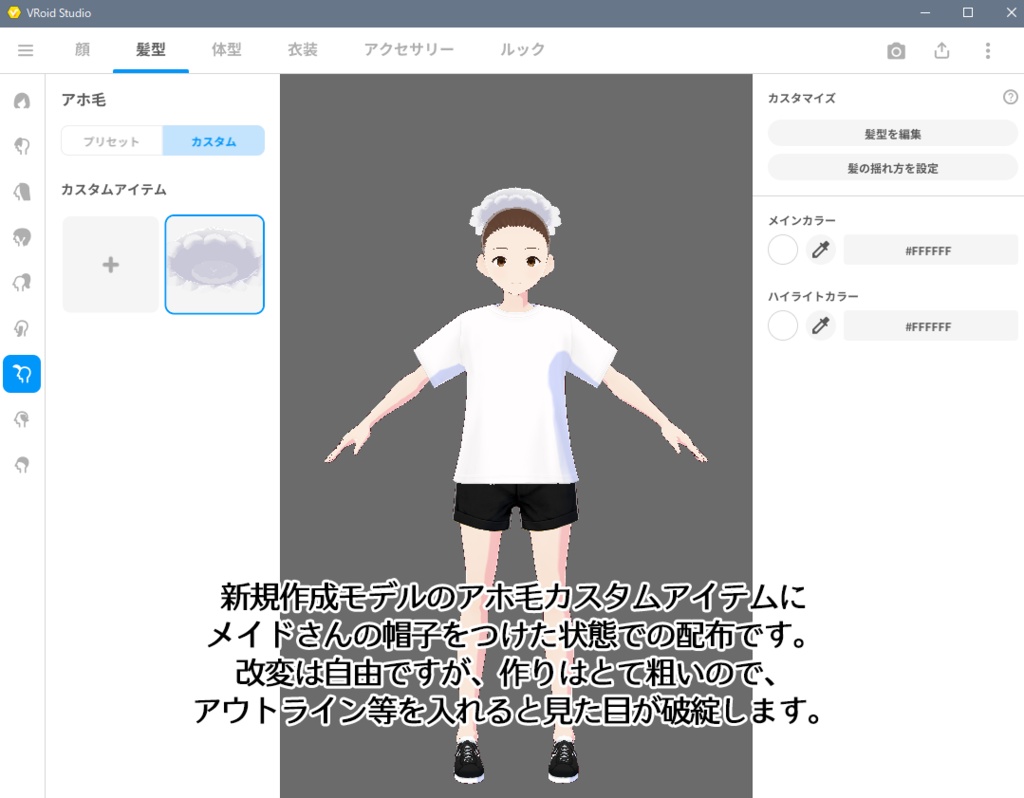
Task: Switch to the プリセット toggle option
Action: coord(111,140)
